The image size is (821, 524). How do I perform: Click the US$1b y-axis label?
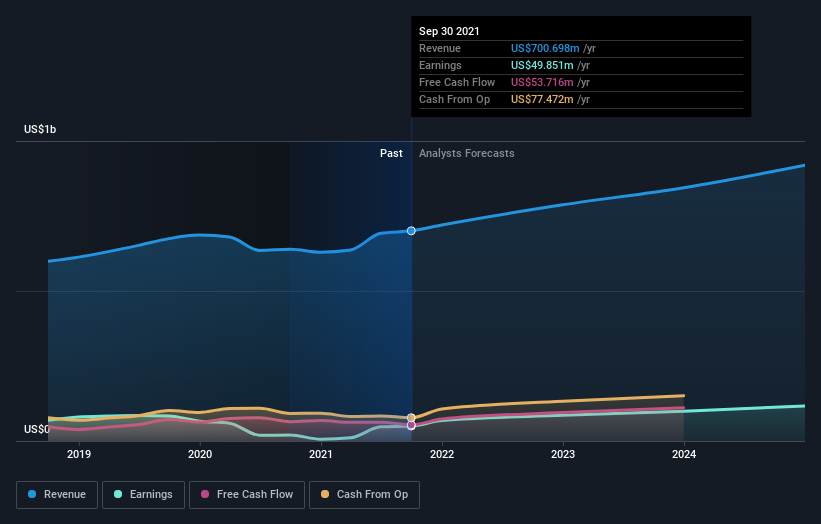click(x=40, y=129)
